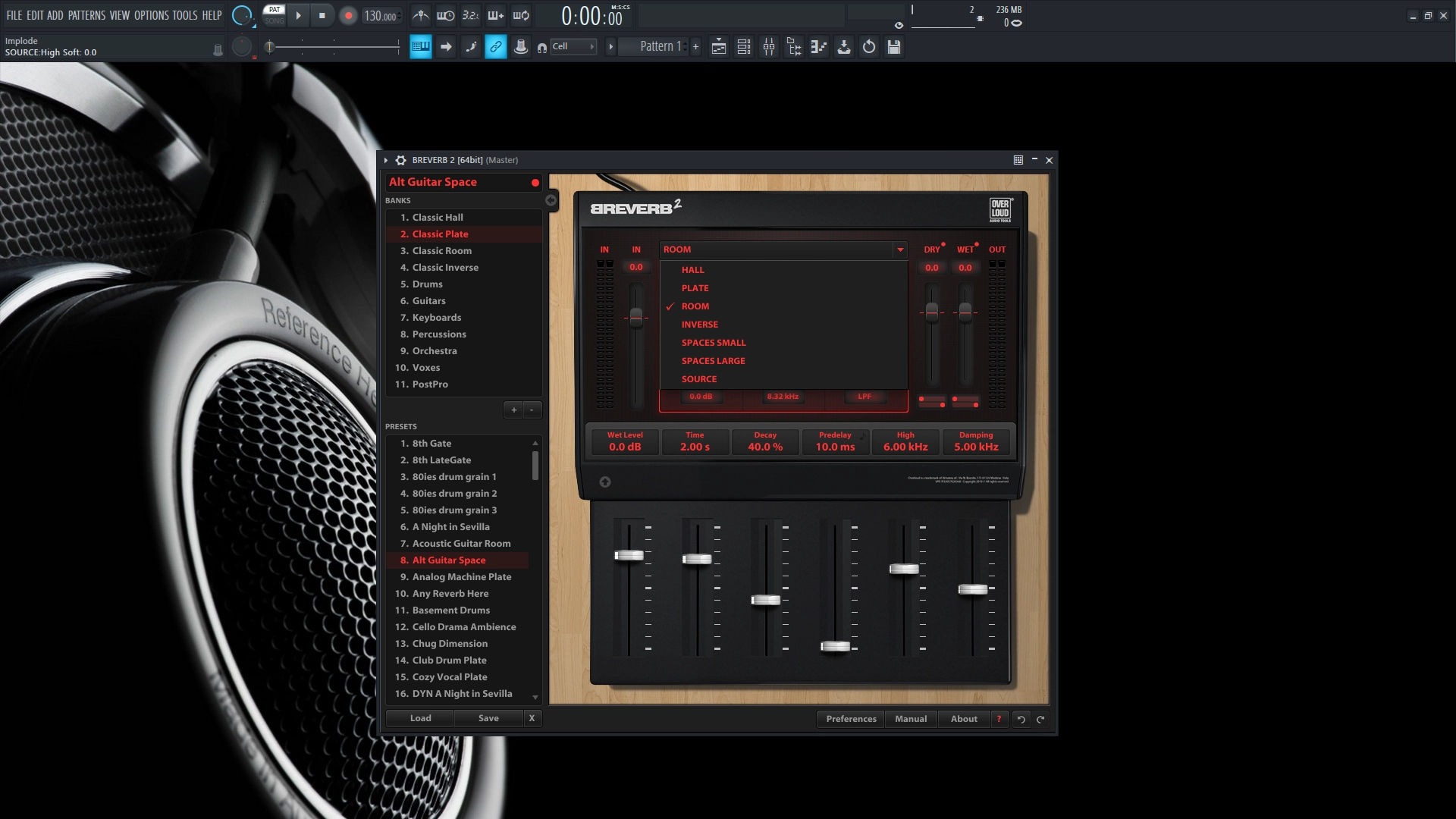Open the Cell snap dropdown
The image size is (1456, 819).
pyautogui.click(x=573, y=47)
